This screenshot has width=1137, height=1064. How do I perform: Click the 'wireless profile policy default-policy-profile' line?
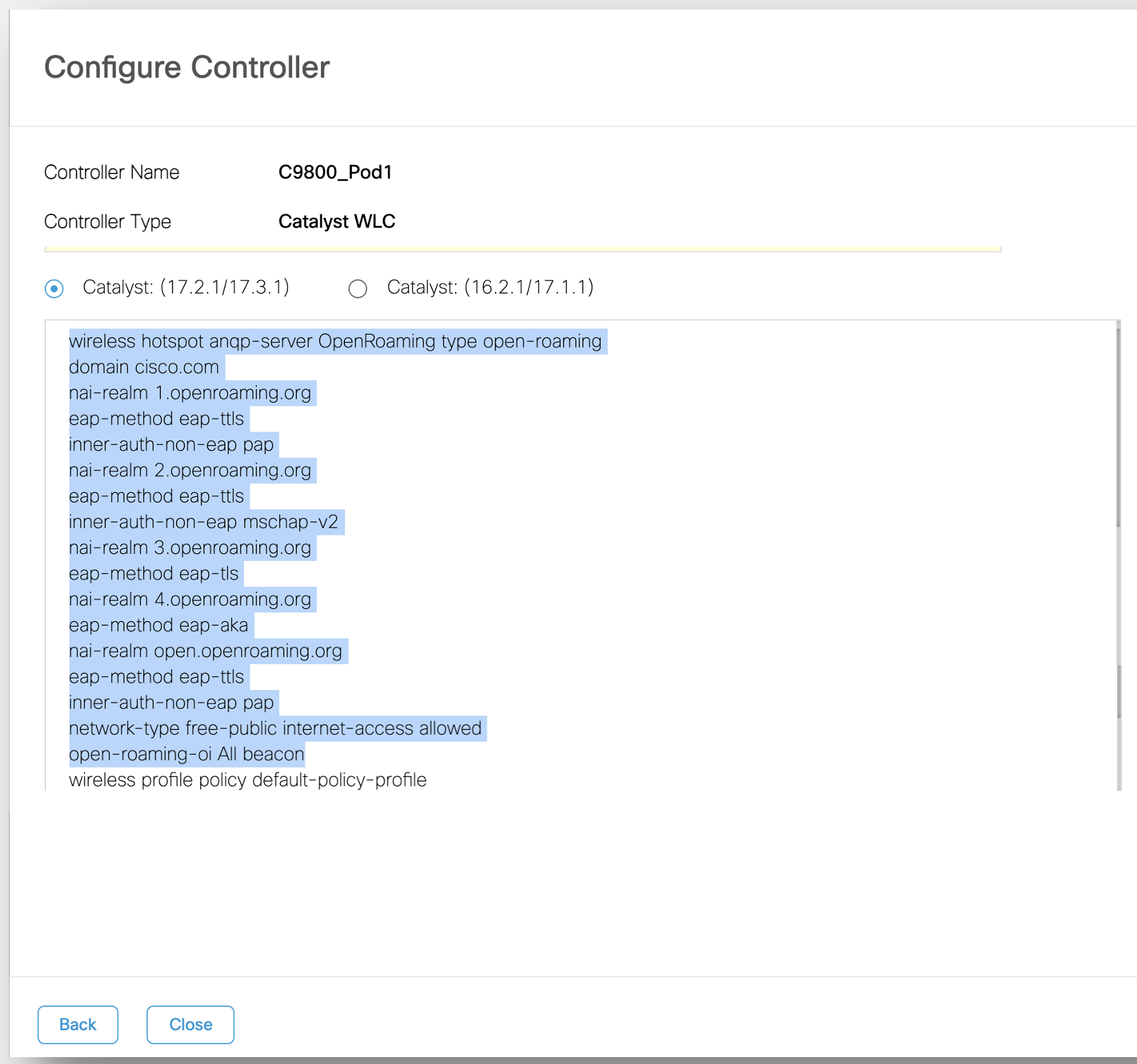247,780
